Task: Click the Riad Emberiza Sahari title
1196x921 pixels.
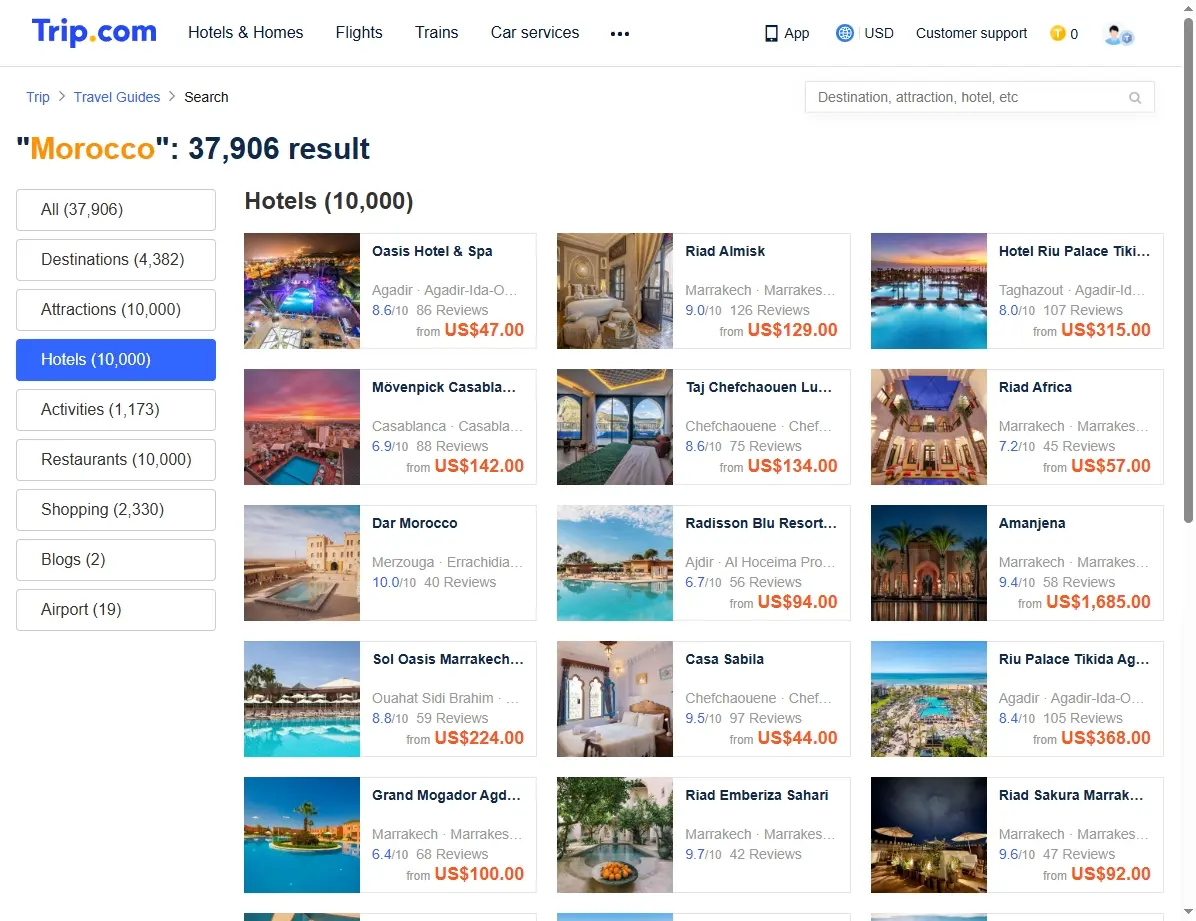Action: click(757, 795)
